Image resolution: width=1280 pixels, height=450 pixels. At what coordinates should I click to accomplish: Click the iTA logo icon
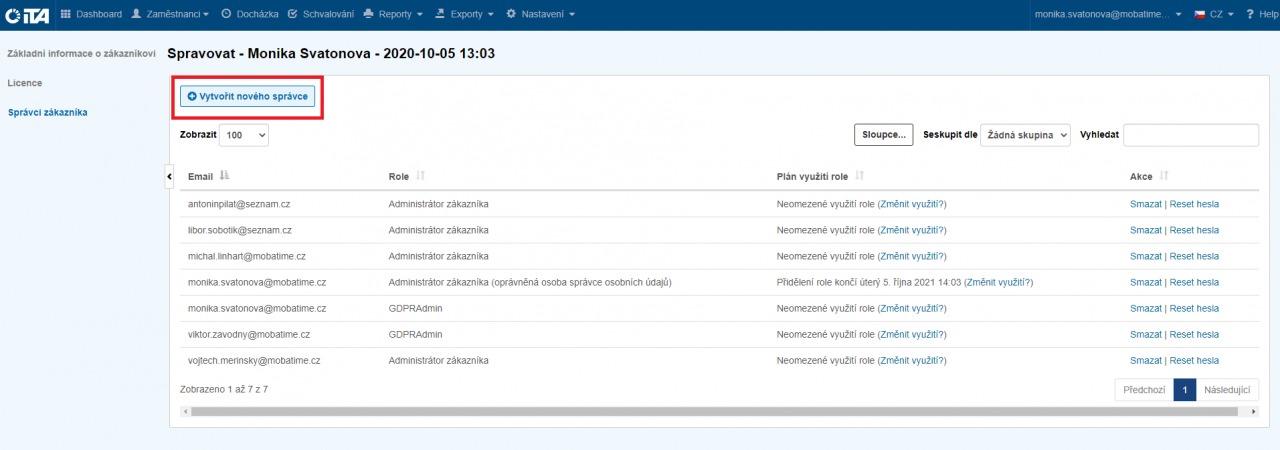[x=27, y=14]
